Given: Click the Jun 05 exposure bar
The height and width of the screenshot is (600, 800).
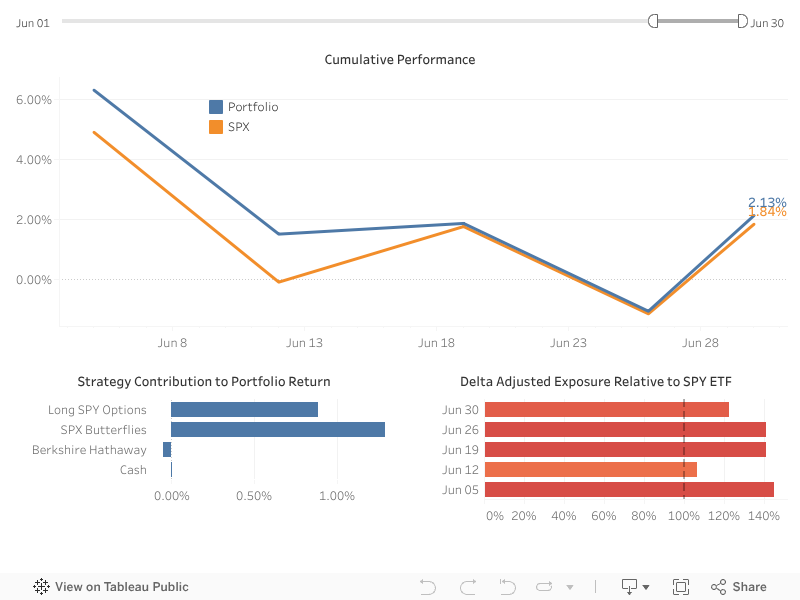Looking at the screenshot, I should [628, 490].
